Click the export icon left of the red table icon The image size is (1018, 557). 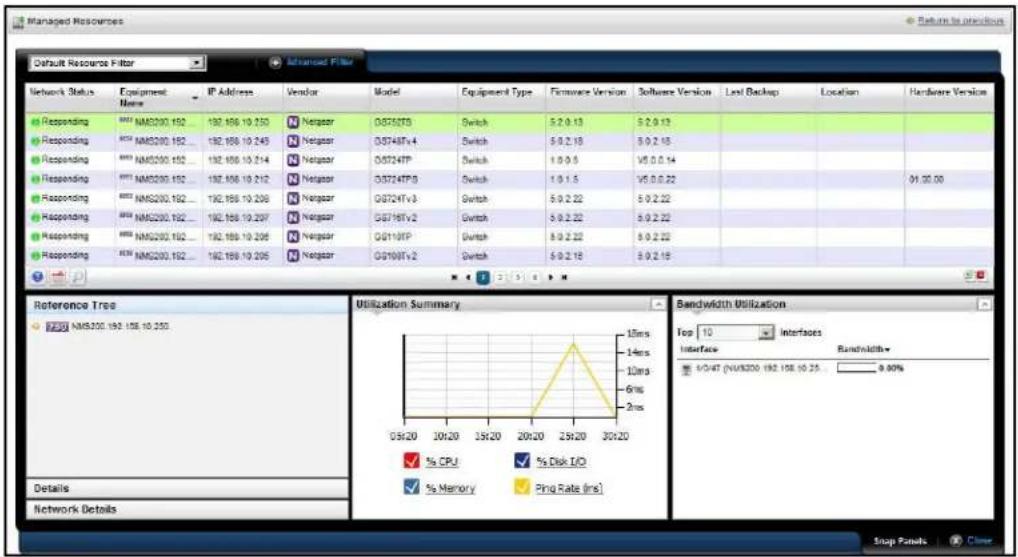pyautogui.click(x=970, y=277)
